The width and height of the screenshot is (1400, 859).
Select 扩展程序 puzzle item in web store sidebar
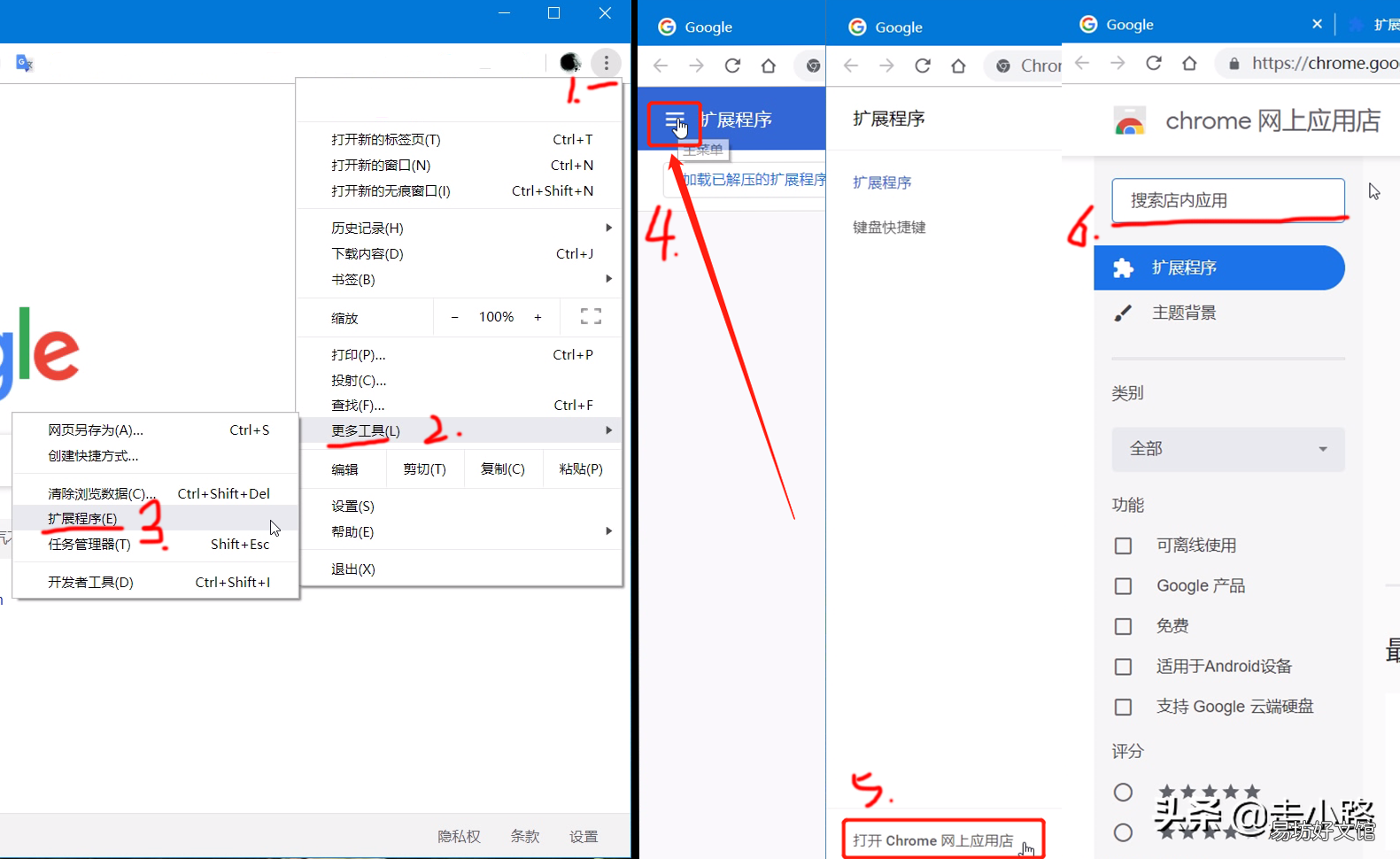pyautogui.click(x=1219, y=267)
